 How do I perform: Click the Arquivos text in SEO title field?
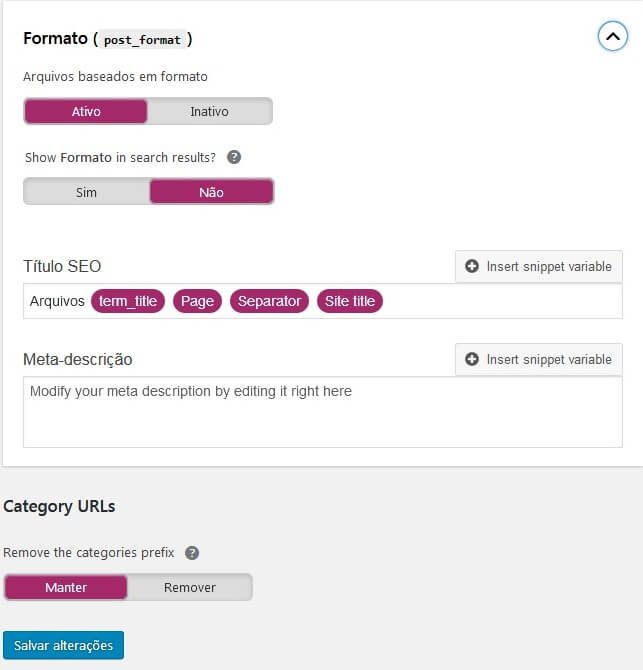pos(57,301)
